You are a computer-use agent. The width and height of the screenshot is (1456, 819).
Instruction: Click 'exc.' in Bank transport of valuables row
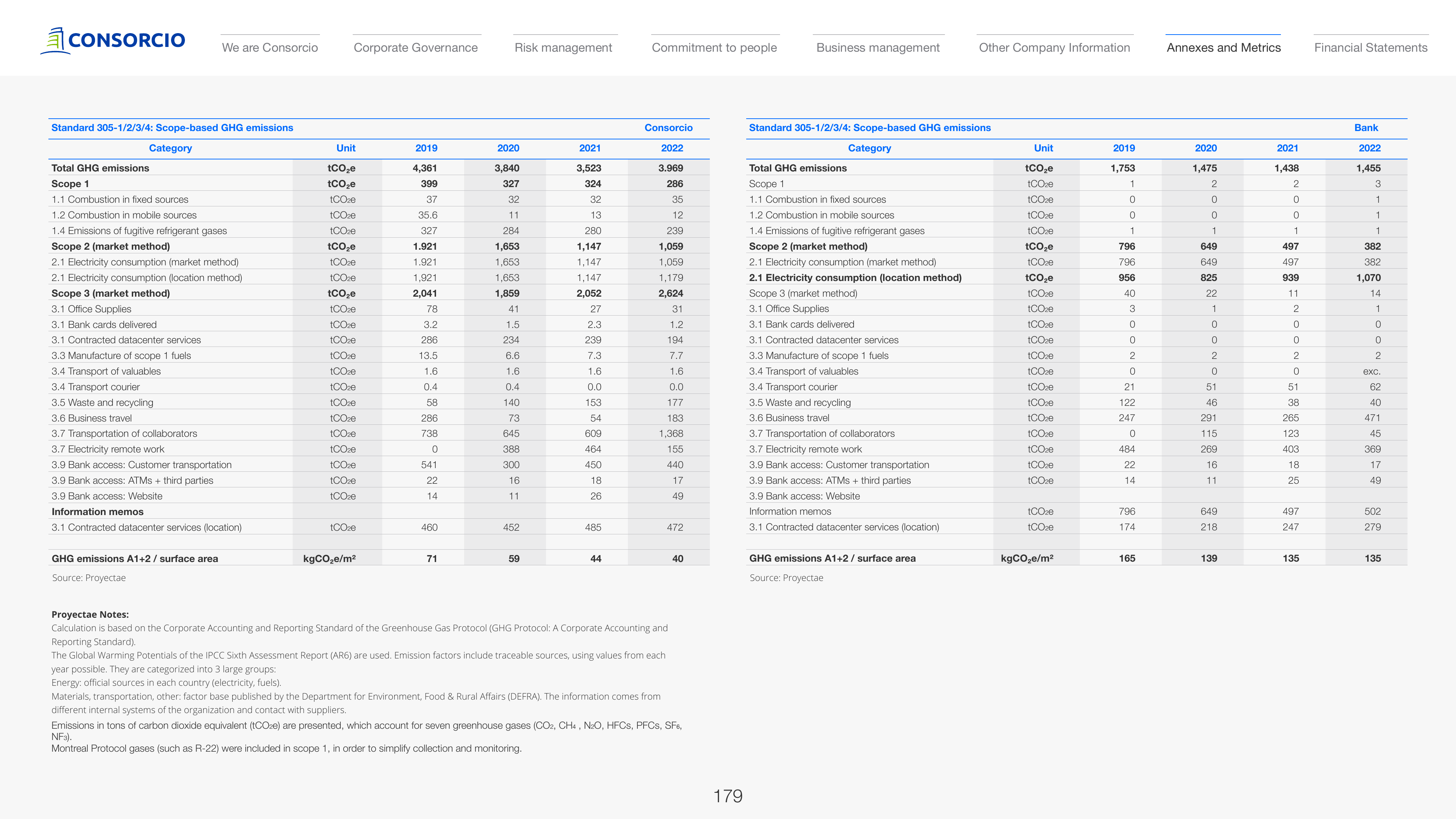[x=1372, y=371]
